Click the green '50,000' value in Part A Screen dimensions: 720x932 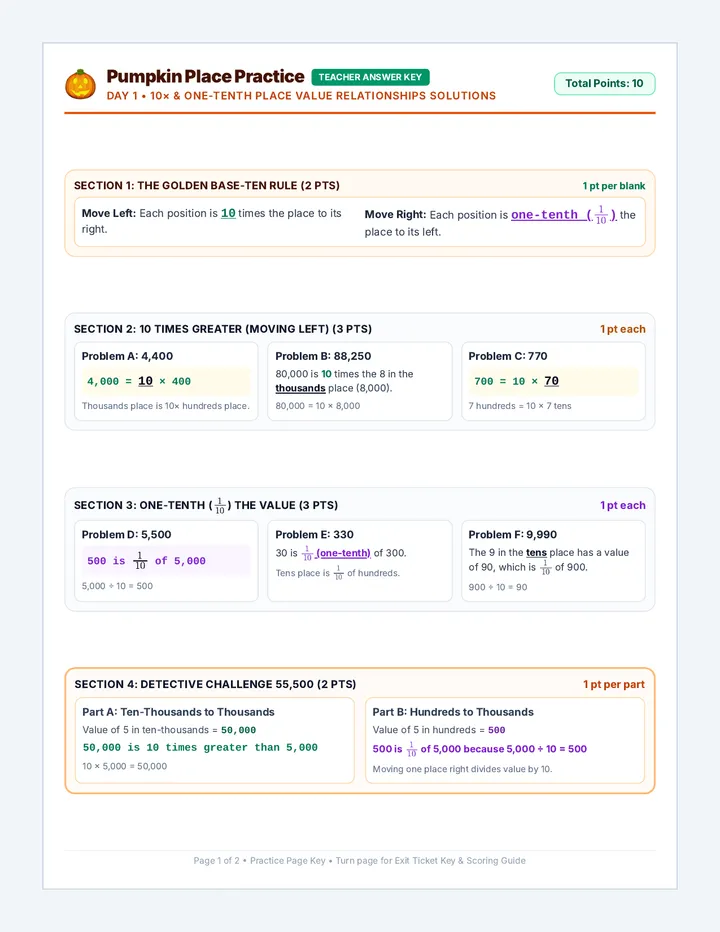pos(238,730)
